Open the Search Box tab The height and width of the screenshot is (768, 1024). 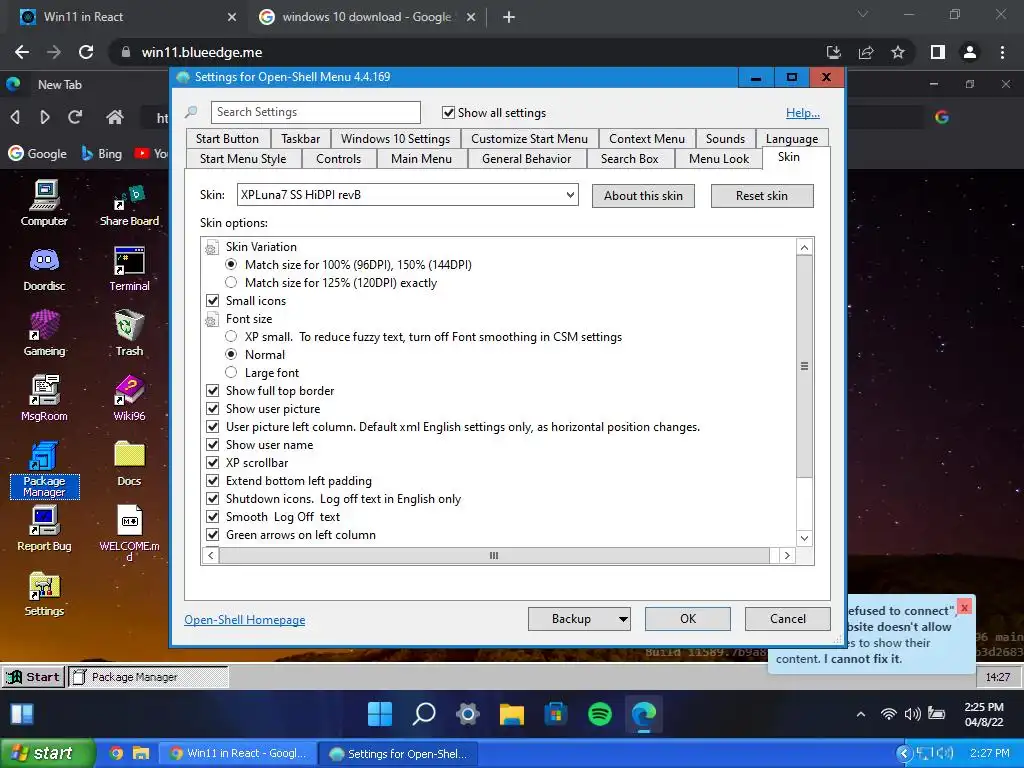[630, 159]
